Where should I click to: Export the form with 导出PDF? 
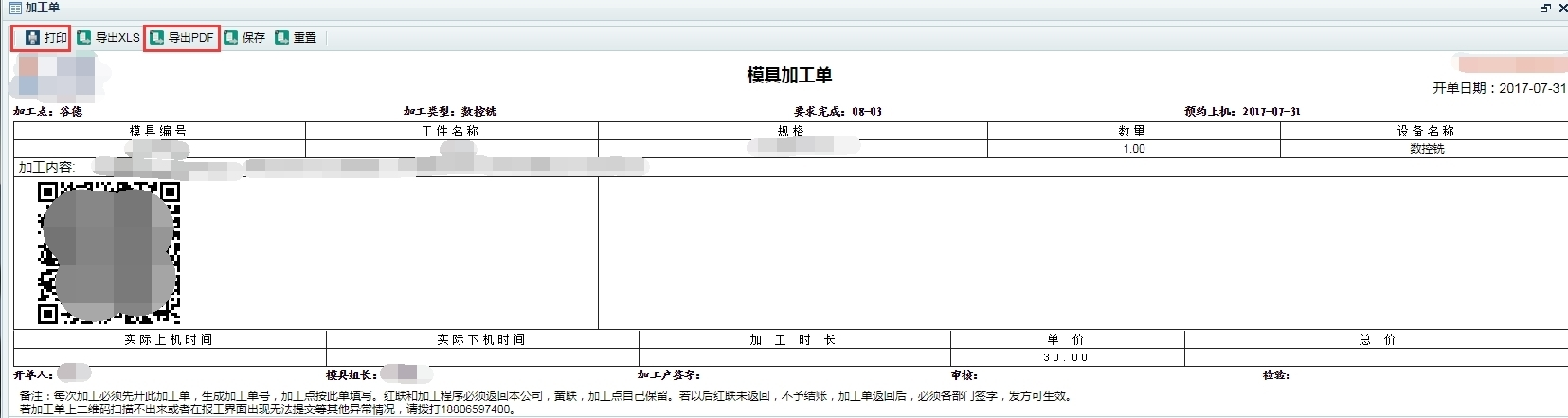[182, 38]
